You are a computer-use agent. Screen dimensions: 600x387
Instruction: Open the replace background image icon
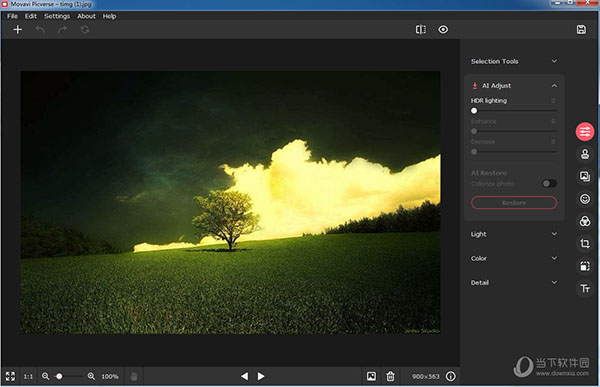pos(585,176)
